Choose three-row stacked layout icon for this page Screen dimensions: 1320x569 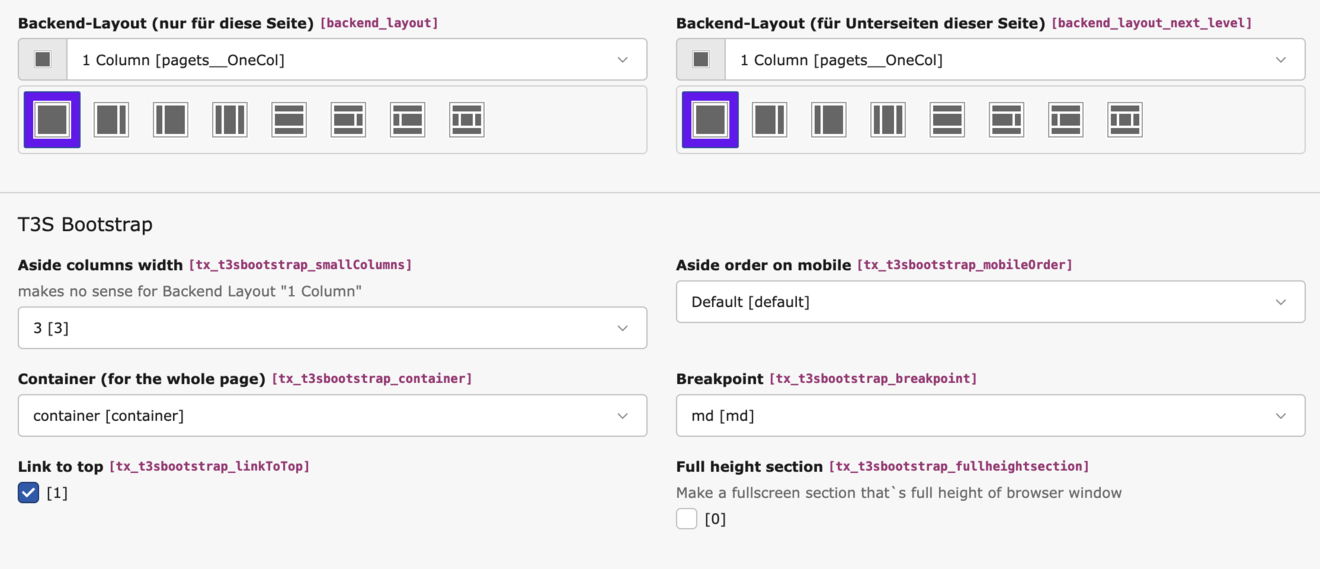tap(289, 120)
